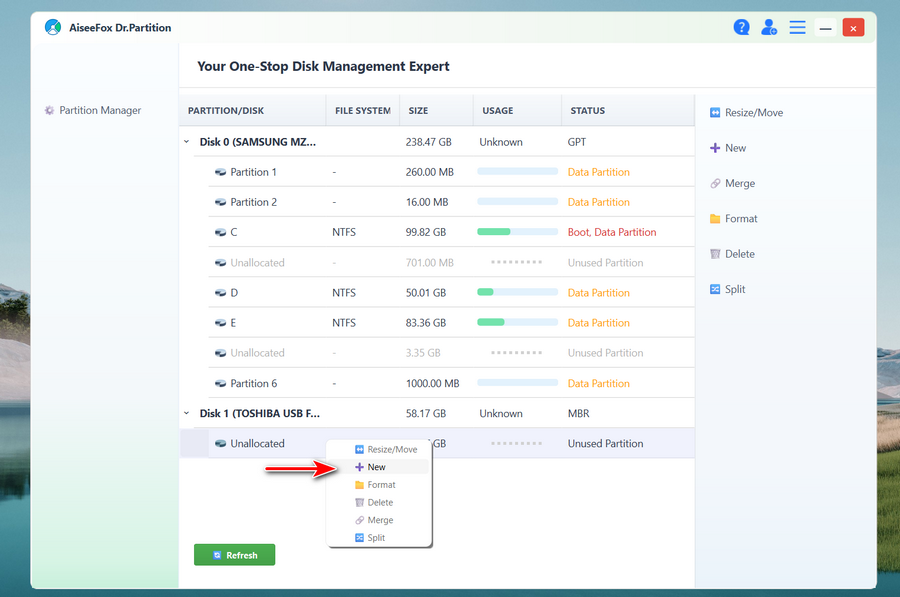Click the 238.47 GB disk size
Viewport: 900px width, 597px height.
pyautogui.click(x=428, y=142)
